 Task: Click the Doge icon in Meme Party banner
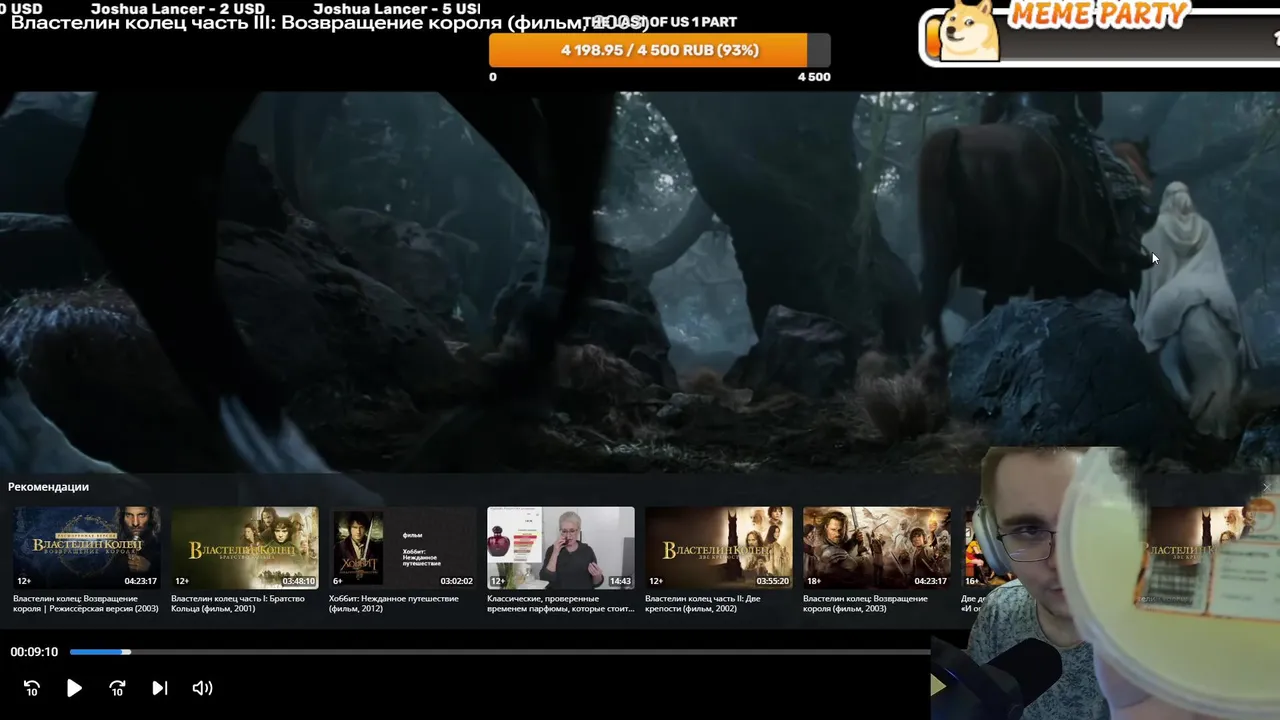tap(966, 30)
